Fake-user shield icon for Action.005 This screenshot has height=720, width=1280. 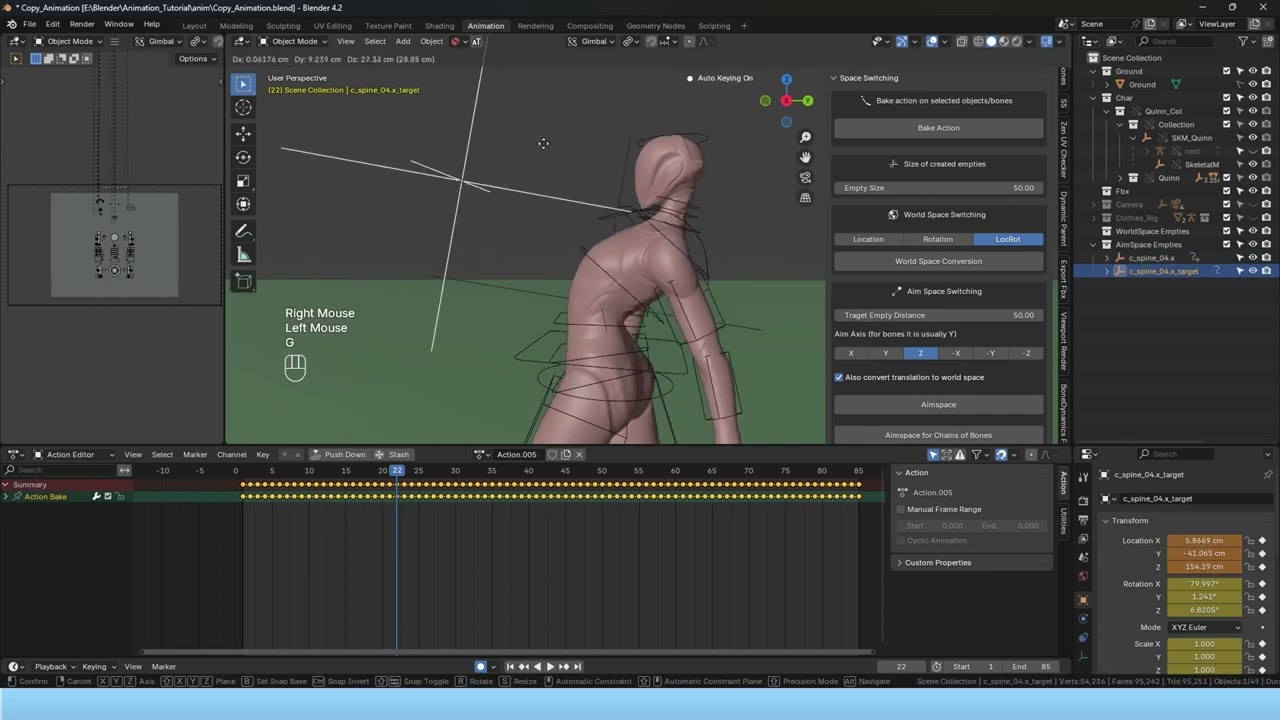point(552,454)
